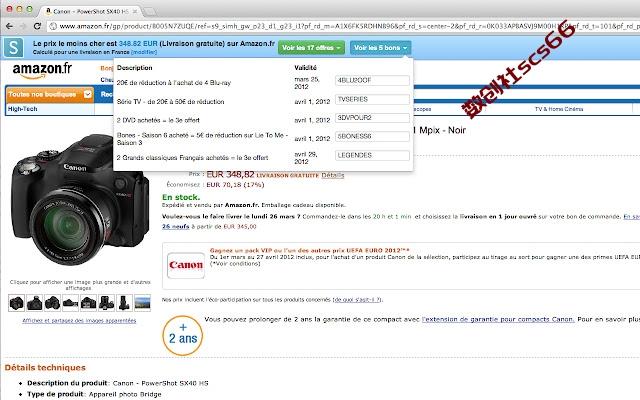Select the 3DVPOUR2 coupon code field

[x=372, y=118]
